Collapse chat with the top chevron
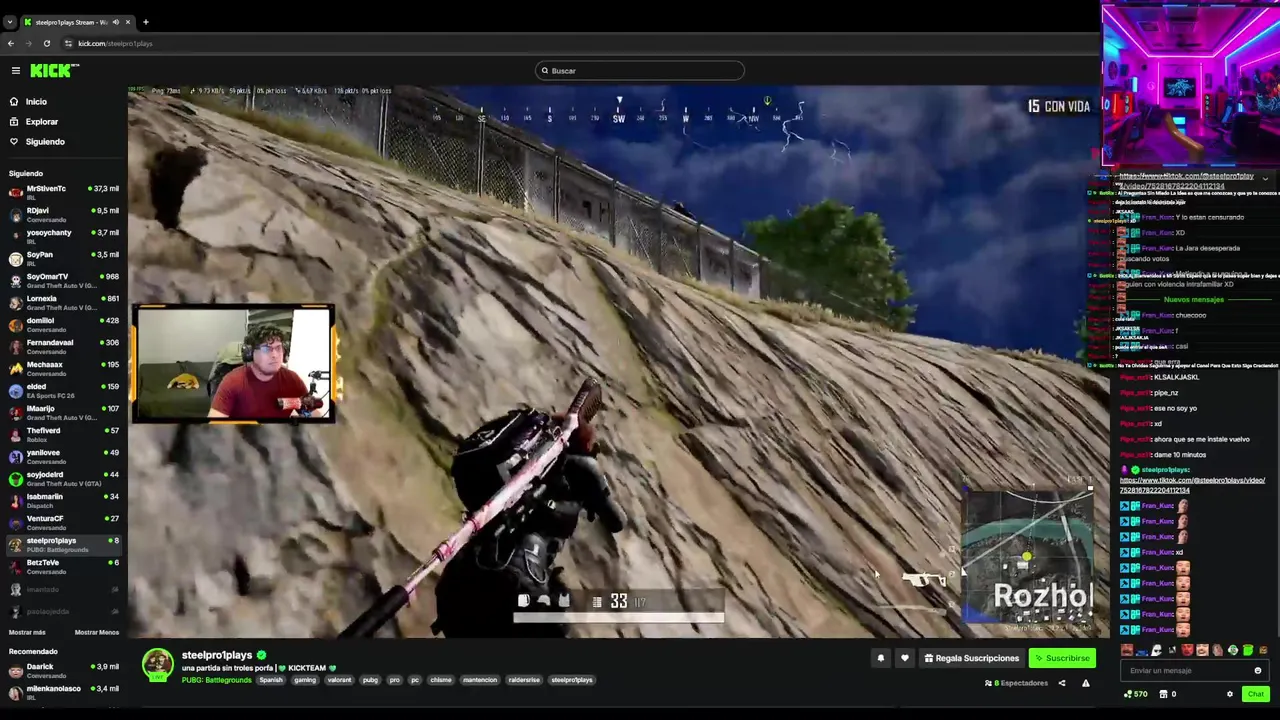 coord(1265,178)
